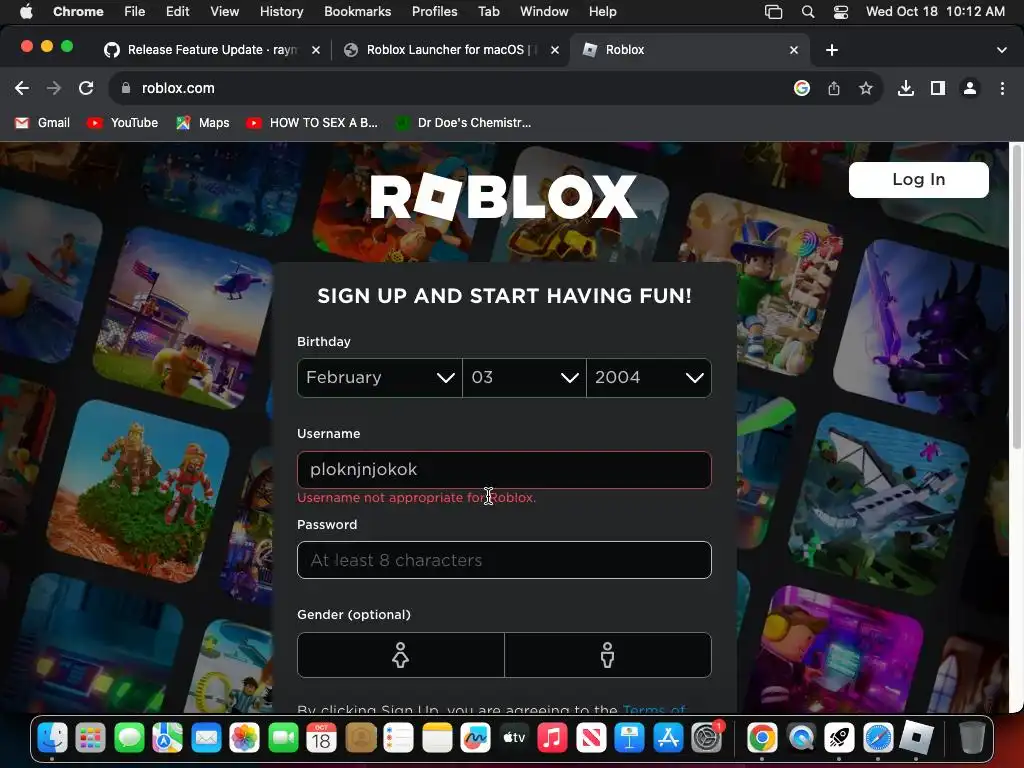The width and height of the screenshot is (1024, 768).
Task: Click the menu bar clock date
Action: coord(935,12)
